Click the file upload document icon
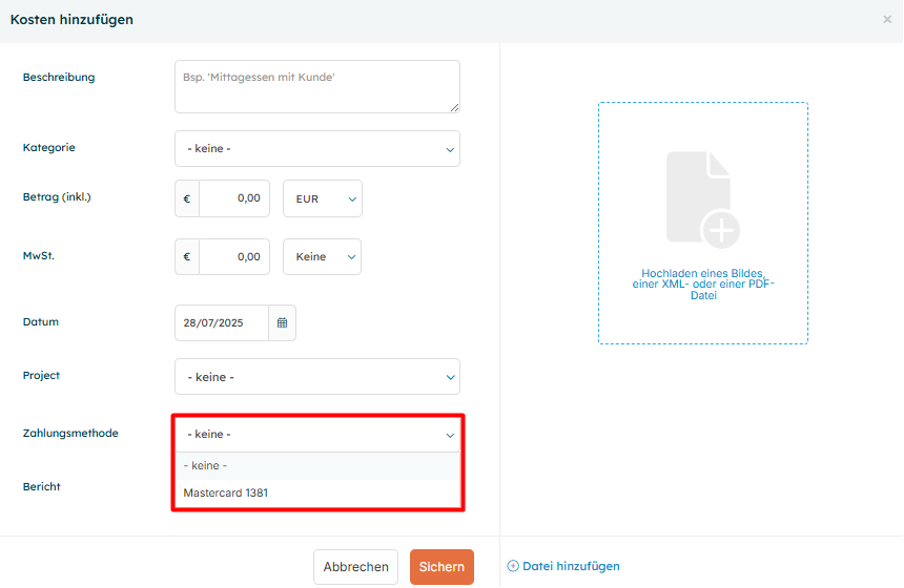The image size is (904, 588). pos(702,198)
